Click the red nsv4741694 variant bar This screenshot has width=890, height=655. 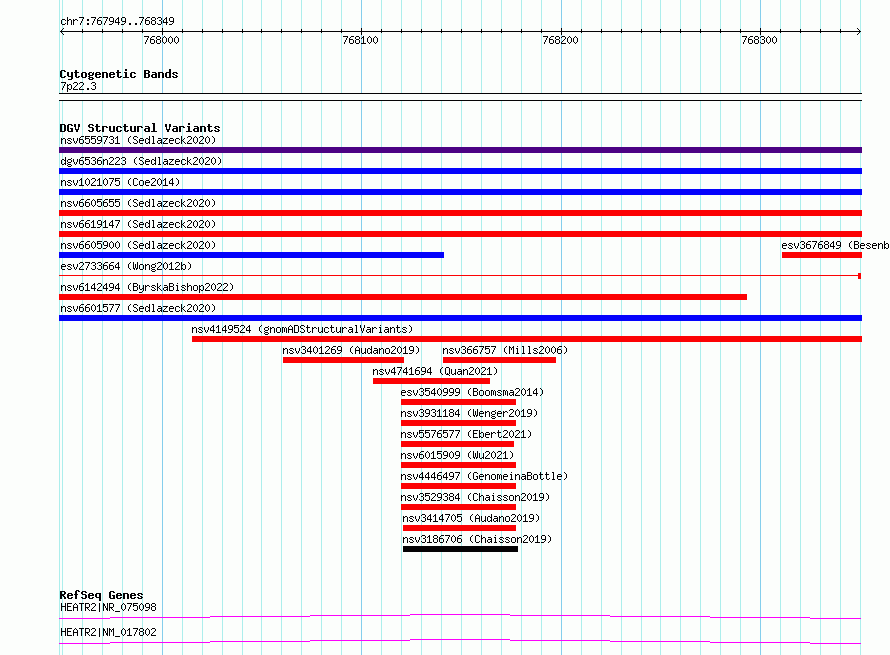pyautogui.click(x=431, y=381)
